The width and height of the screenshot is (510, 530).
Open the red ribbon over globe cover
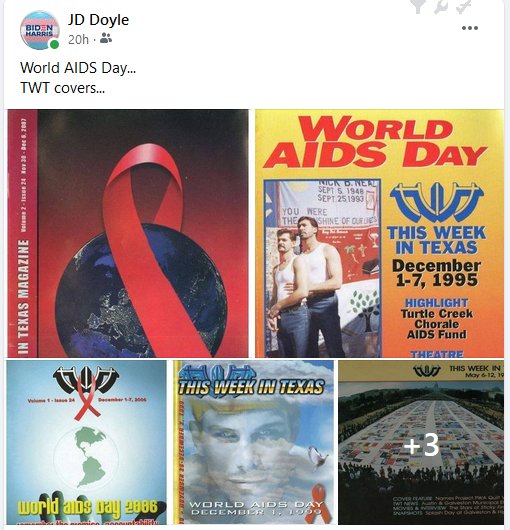[128, 233]
